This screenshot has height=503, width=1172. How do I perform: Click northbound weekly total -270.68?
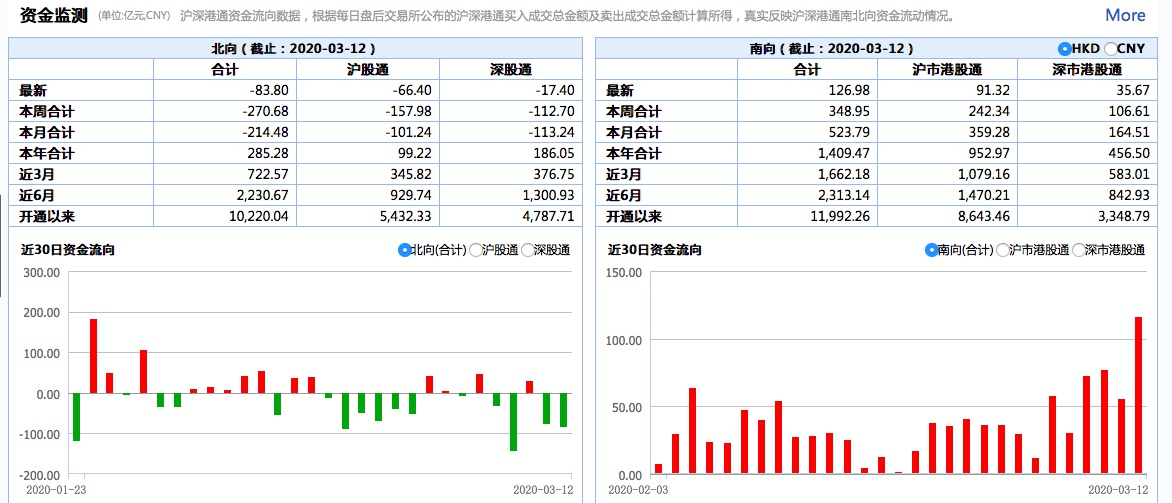tap(265, 111)
